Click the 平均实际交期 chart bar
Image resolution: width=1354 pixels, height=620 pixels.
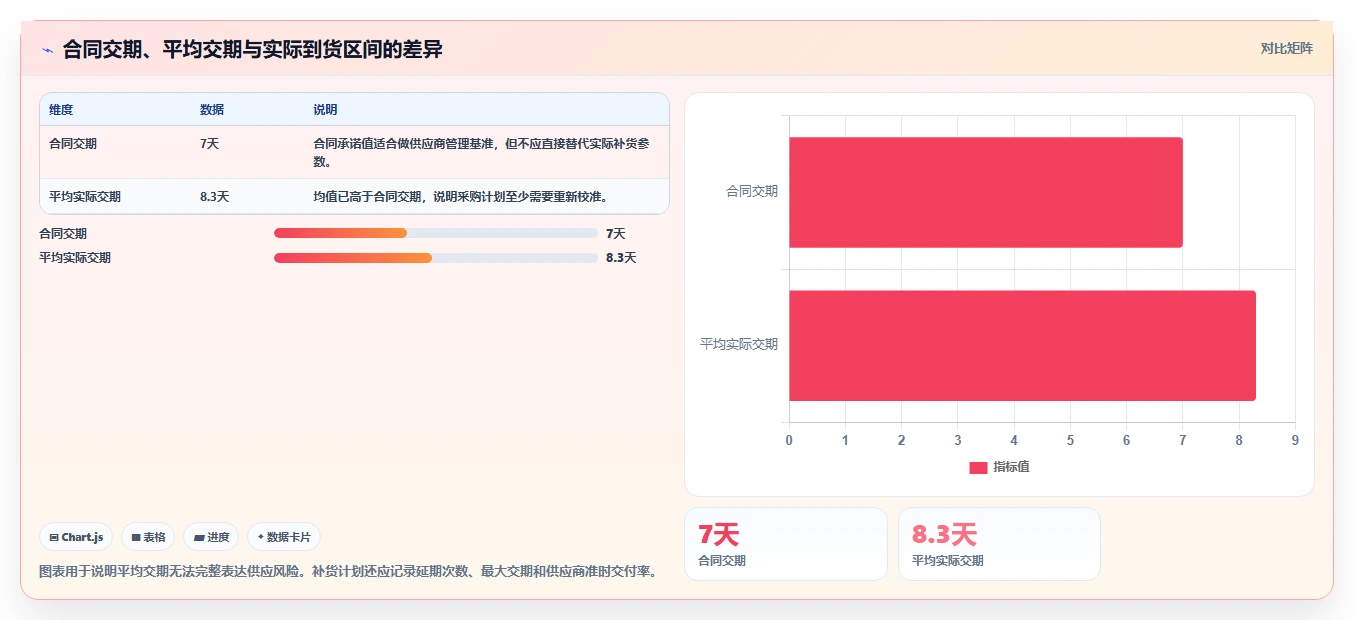pos(1022,346)
